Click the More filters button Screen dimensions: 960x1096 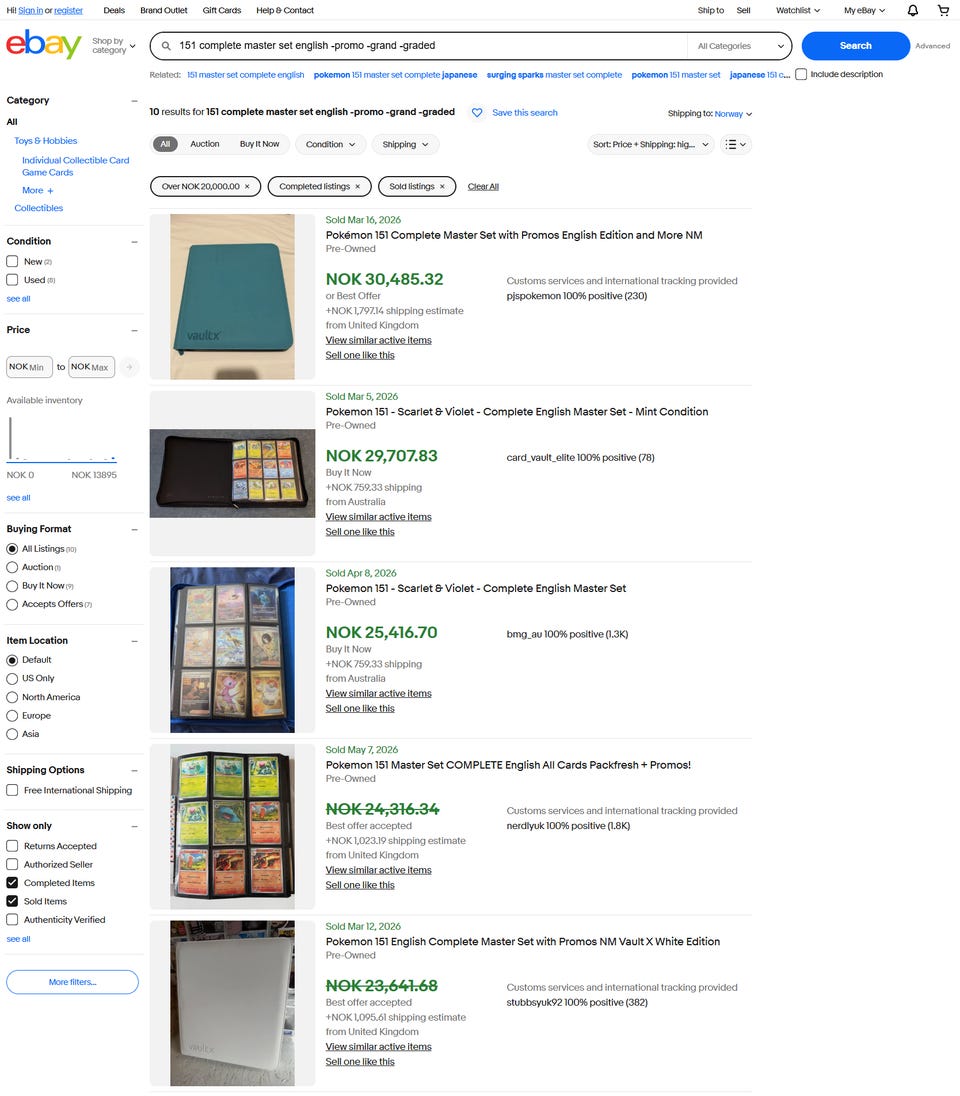click(73, 982)
